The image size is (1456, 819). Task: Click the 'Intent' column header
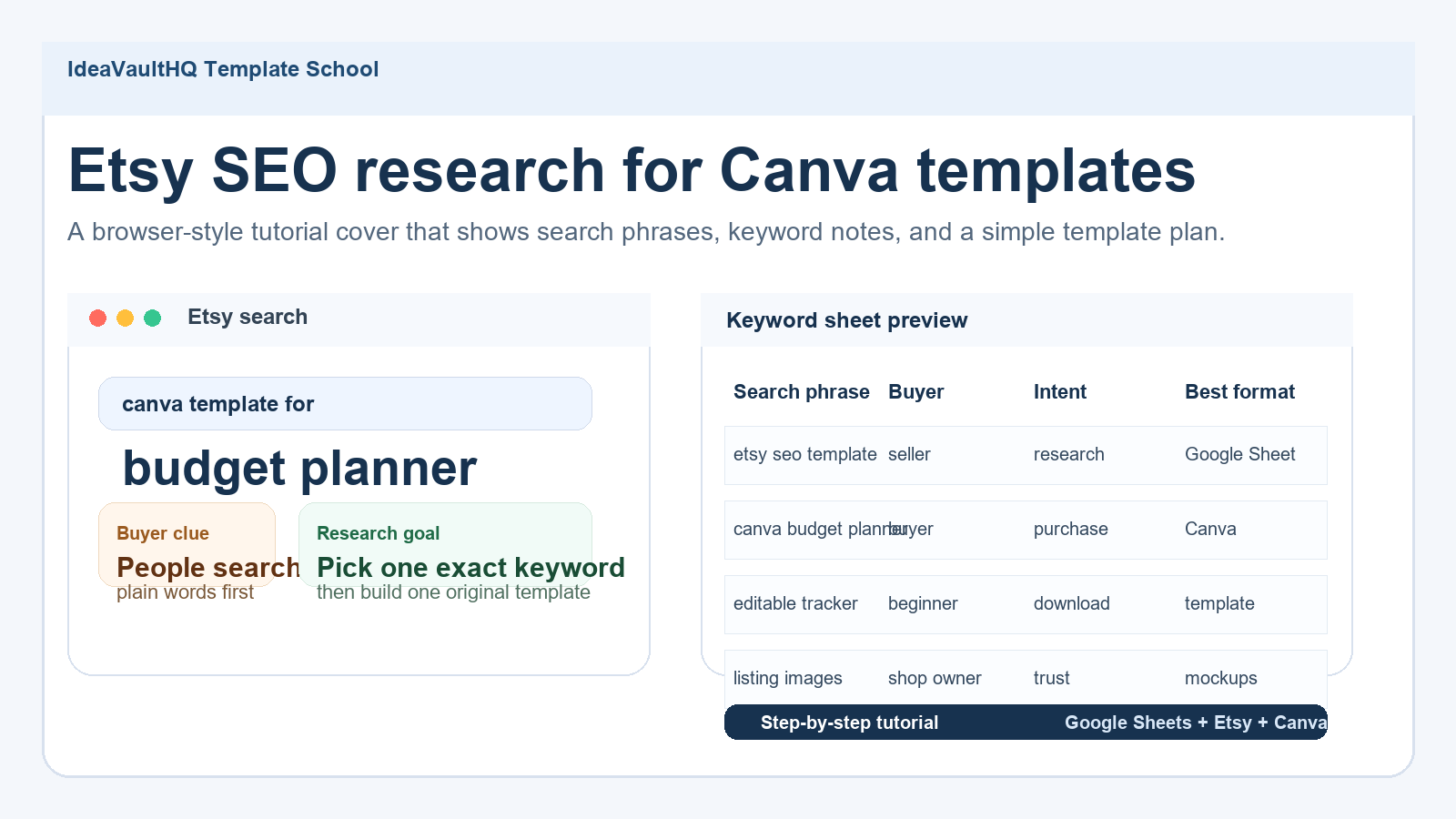coord(1060,392)
